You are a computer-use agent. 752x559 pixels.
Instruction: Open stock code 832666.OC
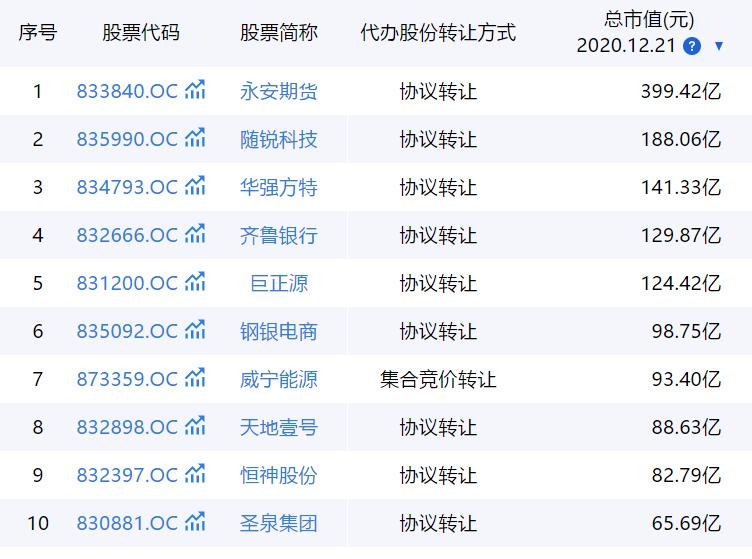pyautogui.click(x=127, y=235)
